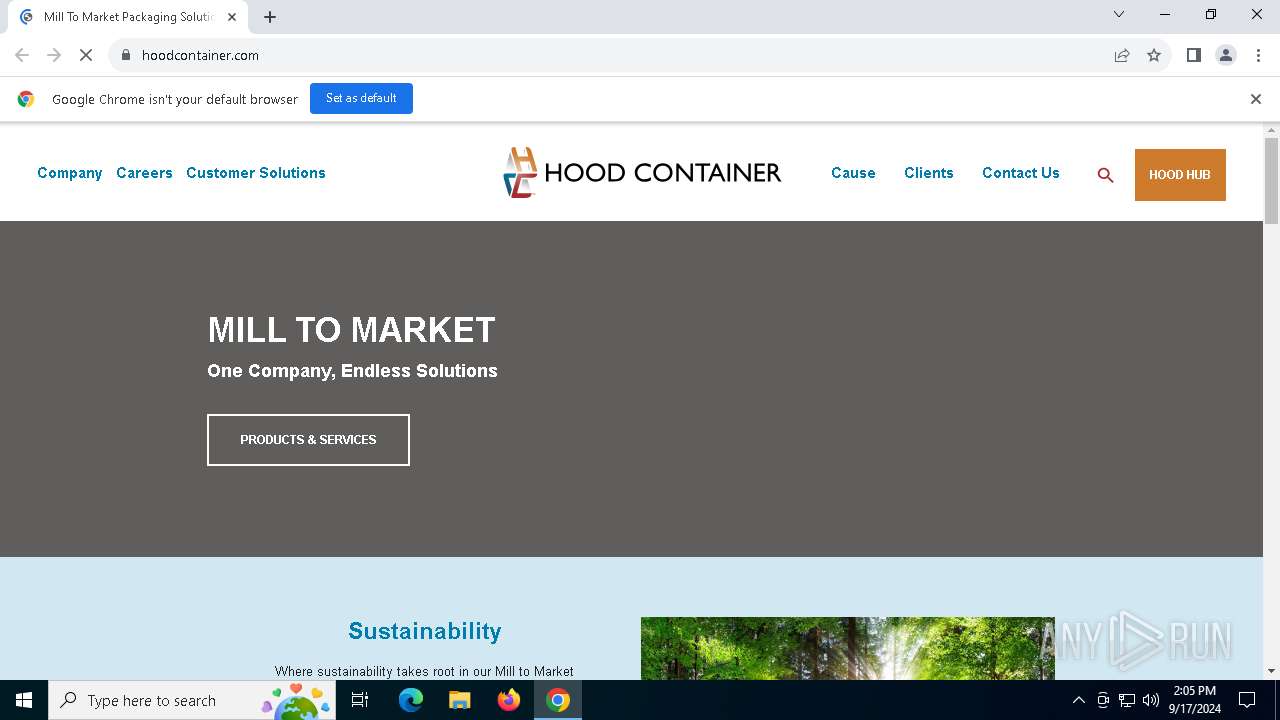Open Task View on the taskbar

point(360,700)
